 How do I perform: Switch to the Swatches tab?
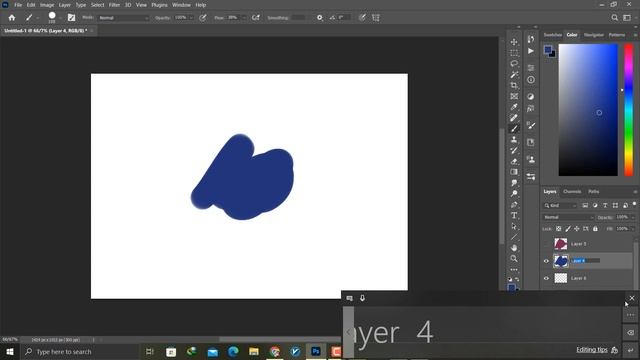coord(553,35)
